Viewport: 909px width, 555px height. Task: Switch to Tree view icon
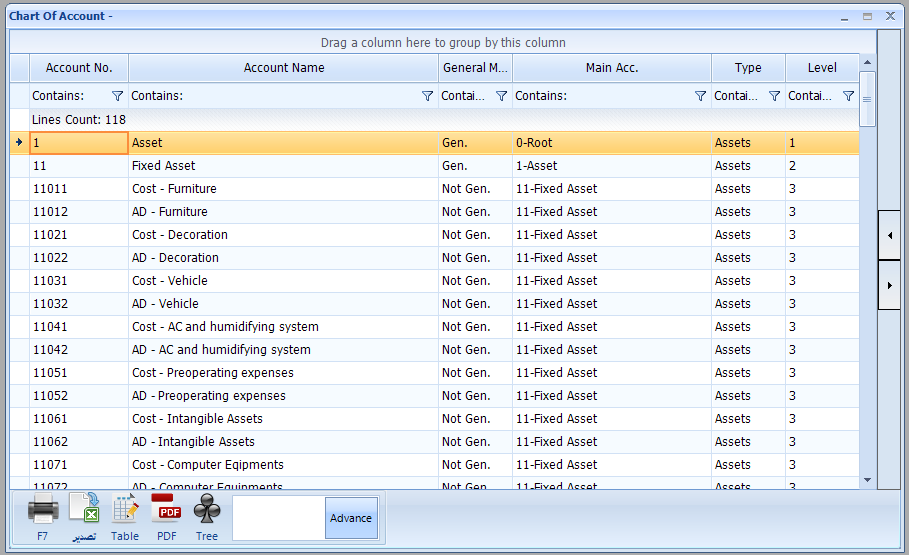(206, 510)
